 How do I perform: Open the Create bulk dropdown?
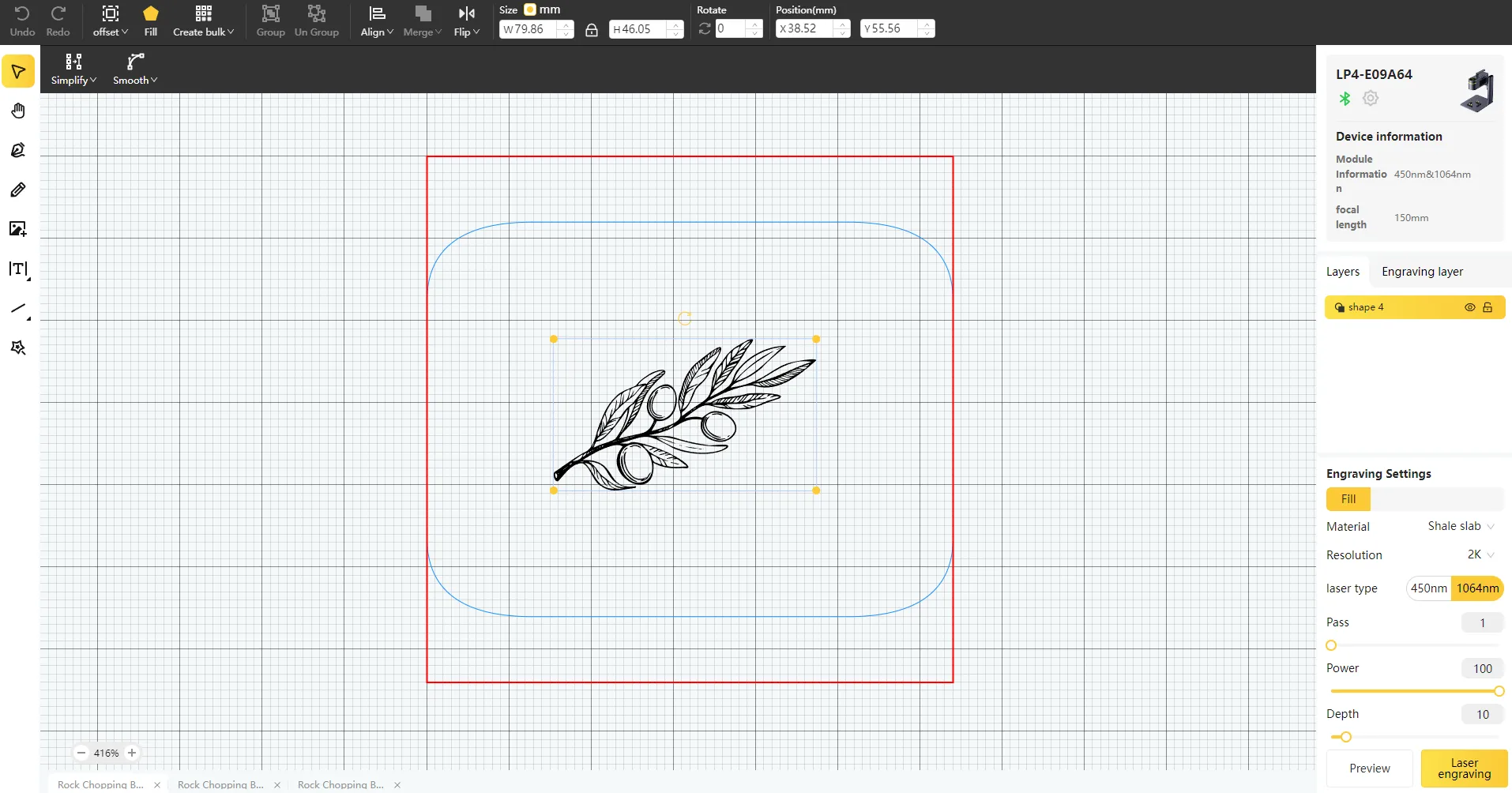(x=204, y=21)
